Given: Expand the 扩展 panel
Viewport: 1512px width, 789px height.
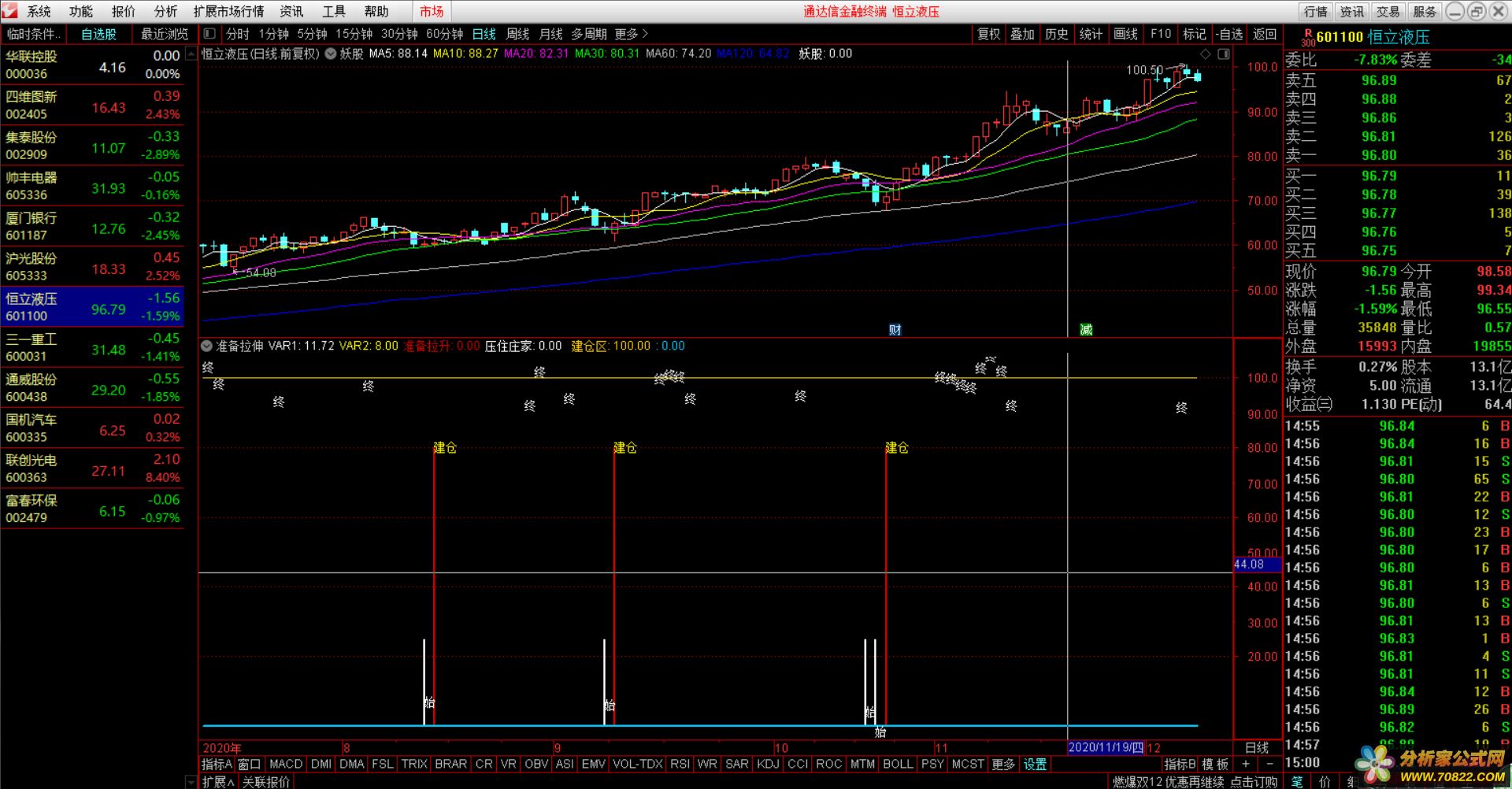Looking at the screenshot, I should pyautogui.click(x=218, y=781).
